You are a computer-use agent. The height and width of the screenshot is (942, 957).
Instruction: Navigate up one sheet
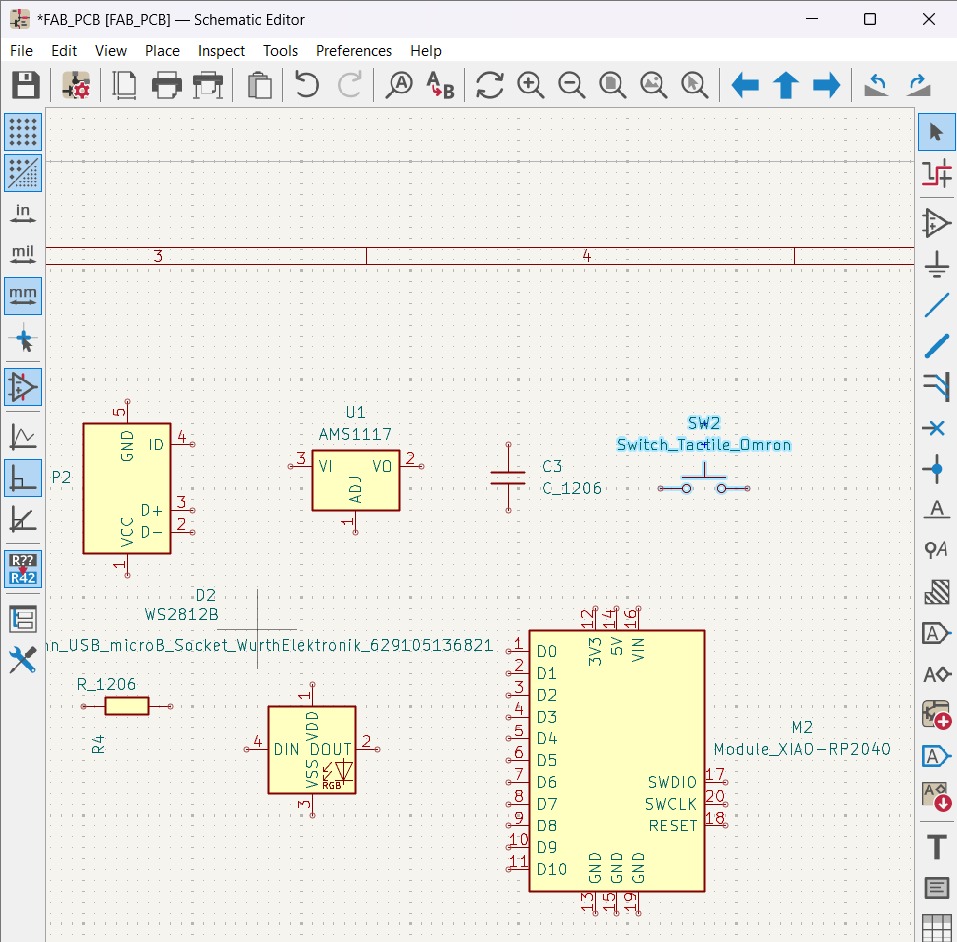pyautogui.click(x=785, y=85)
